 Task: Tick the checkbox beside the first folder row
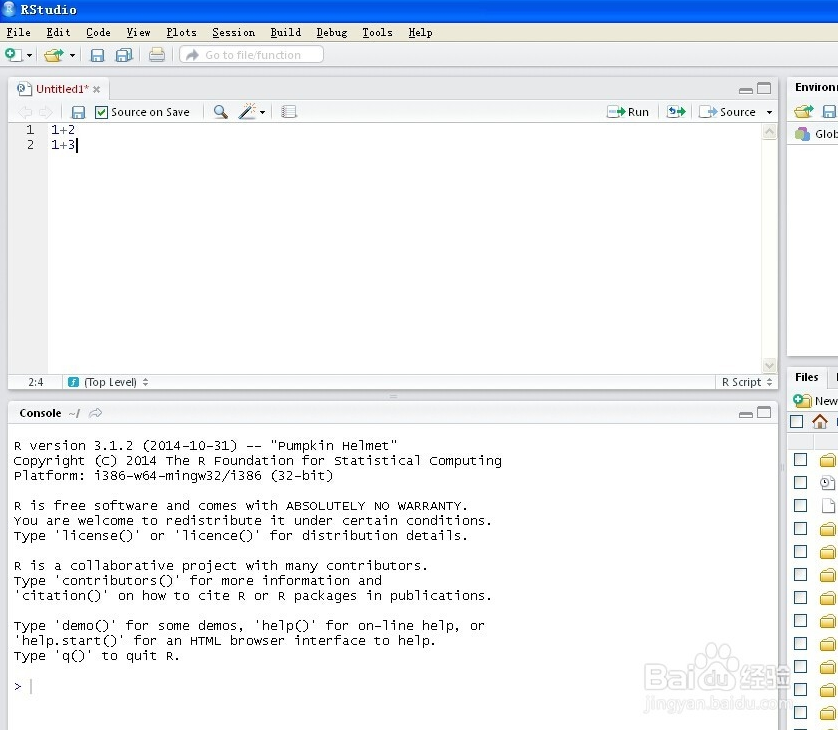click(800, 460)
